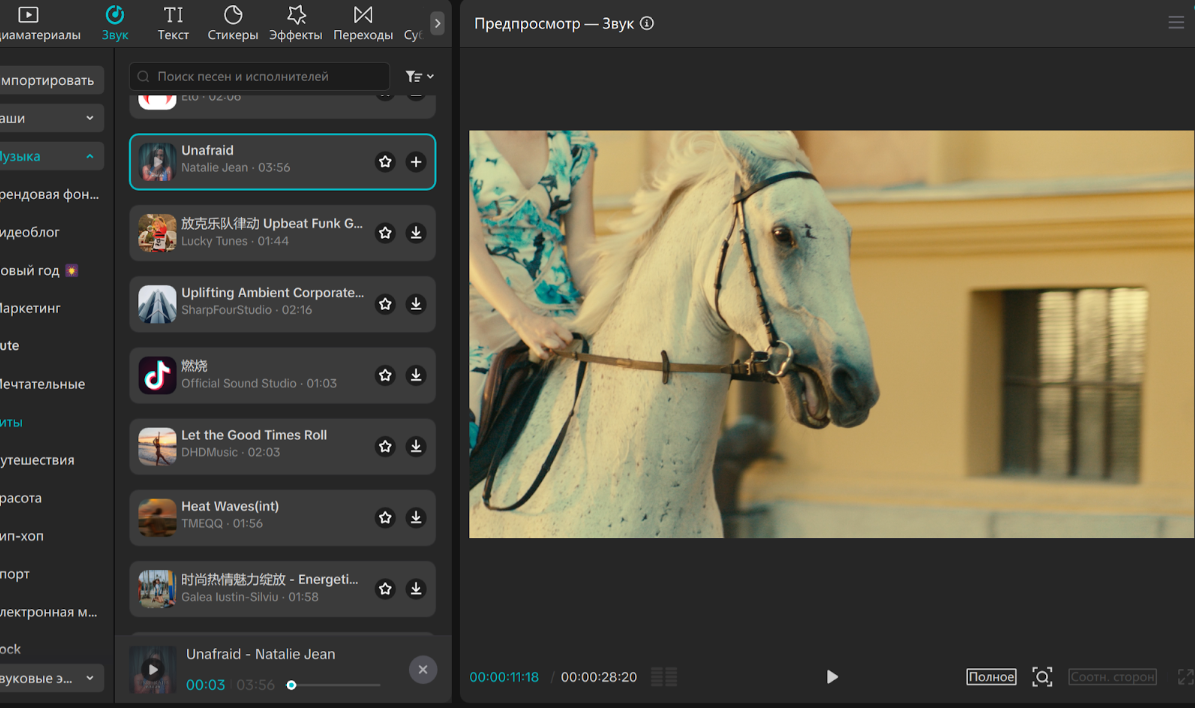
Task: Favorite the Heat Waves(int) track
Action: (385, 518)
